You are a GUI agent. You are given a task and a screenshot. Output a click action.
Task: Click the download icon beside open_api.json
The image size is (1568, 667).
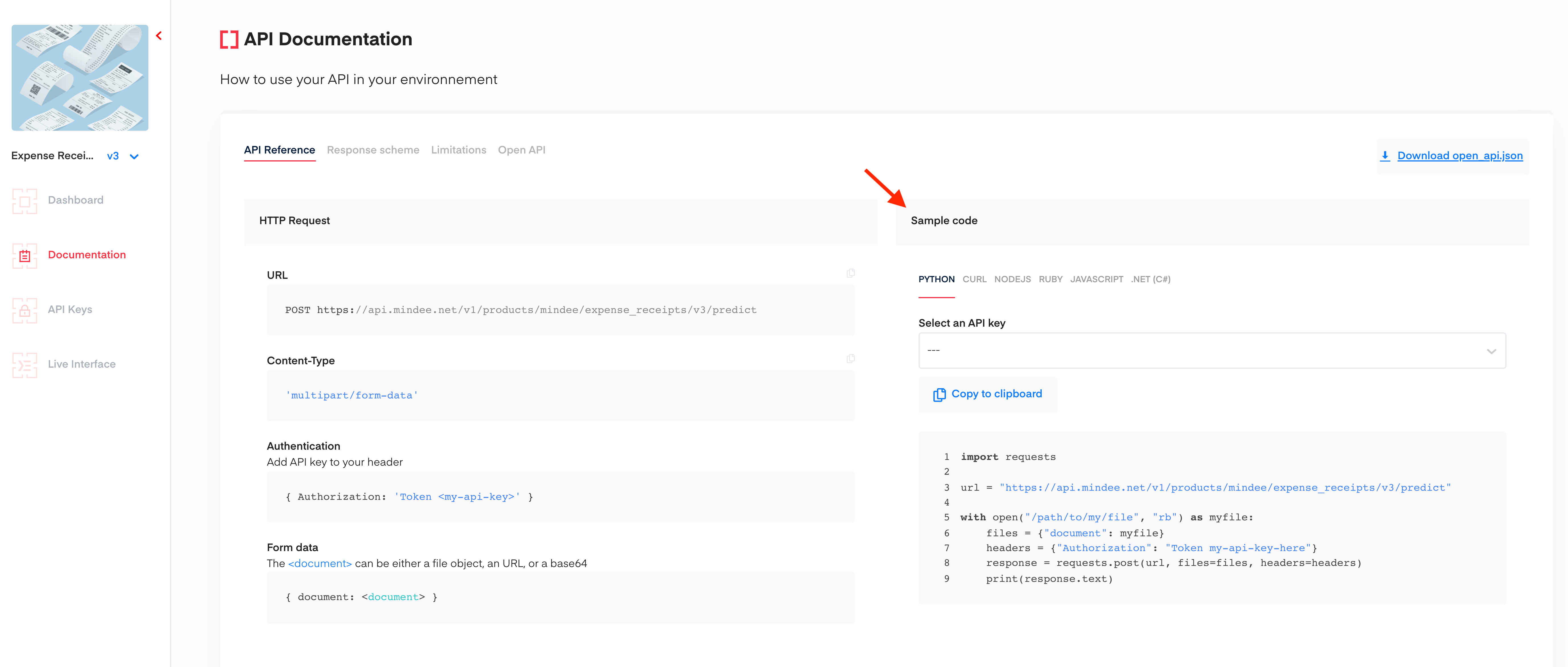pos(1385,156)
